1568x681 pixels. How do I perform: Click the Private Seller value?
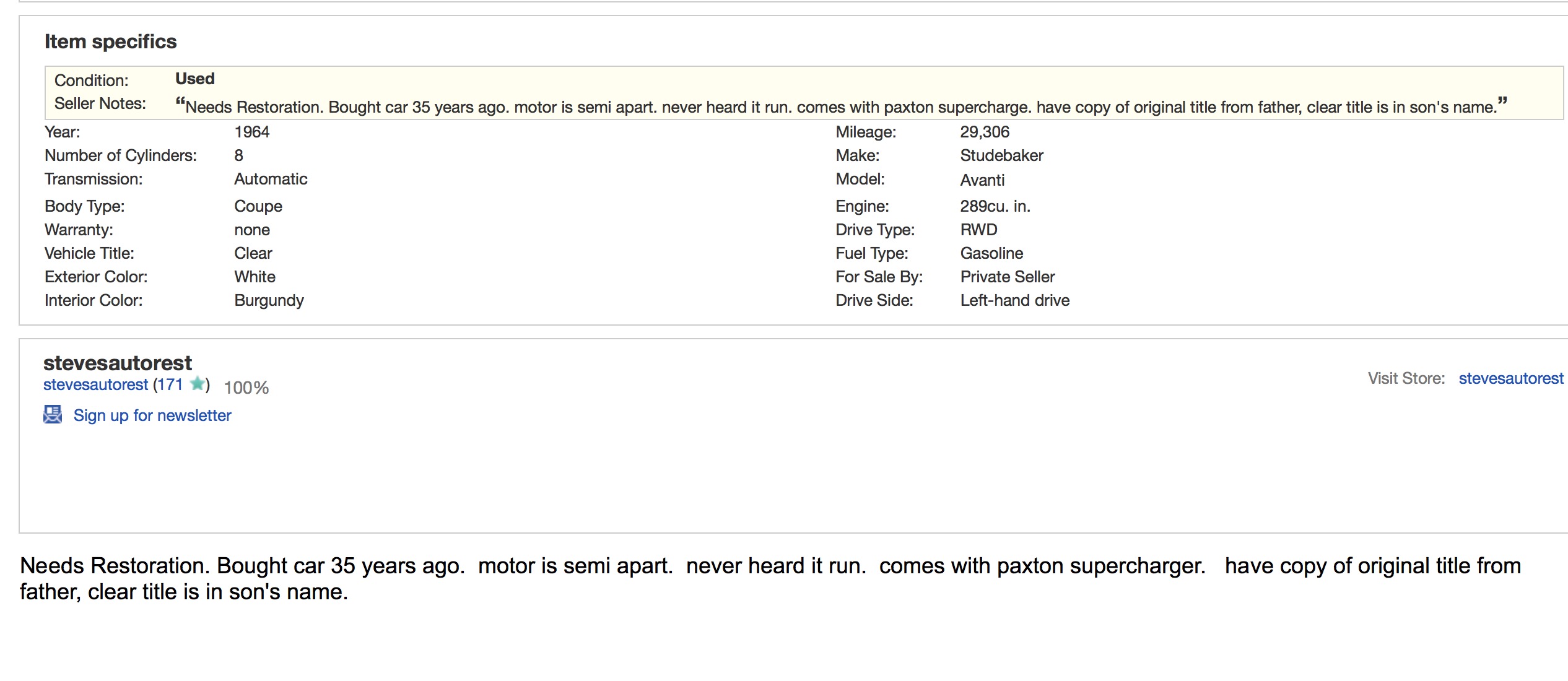[x=1007, y=277]
